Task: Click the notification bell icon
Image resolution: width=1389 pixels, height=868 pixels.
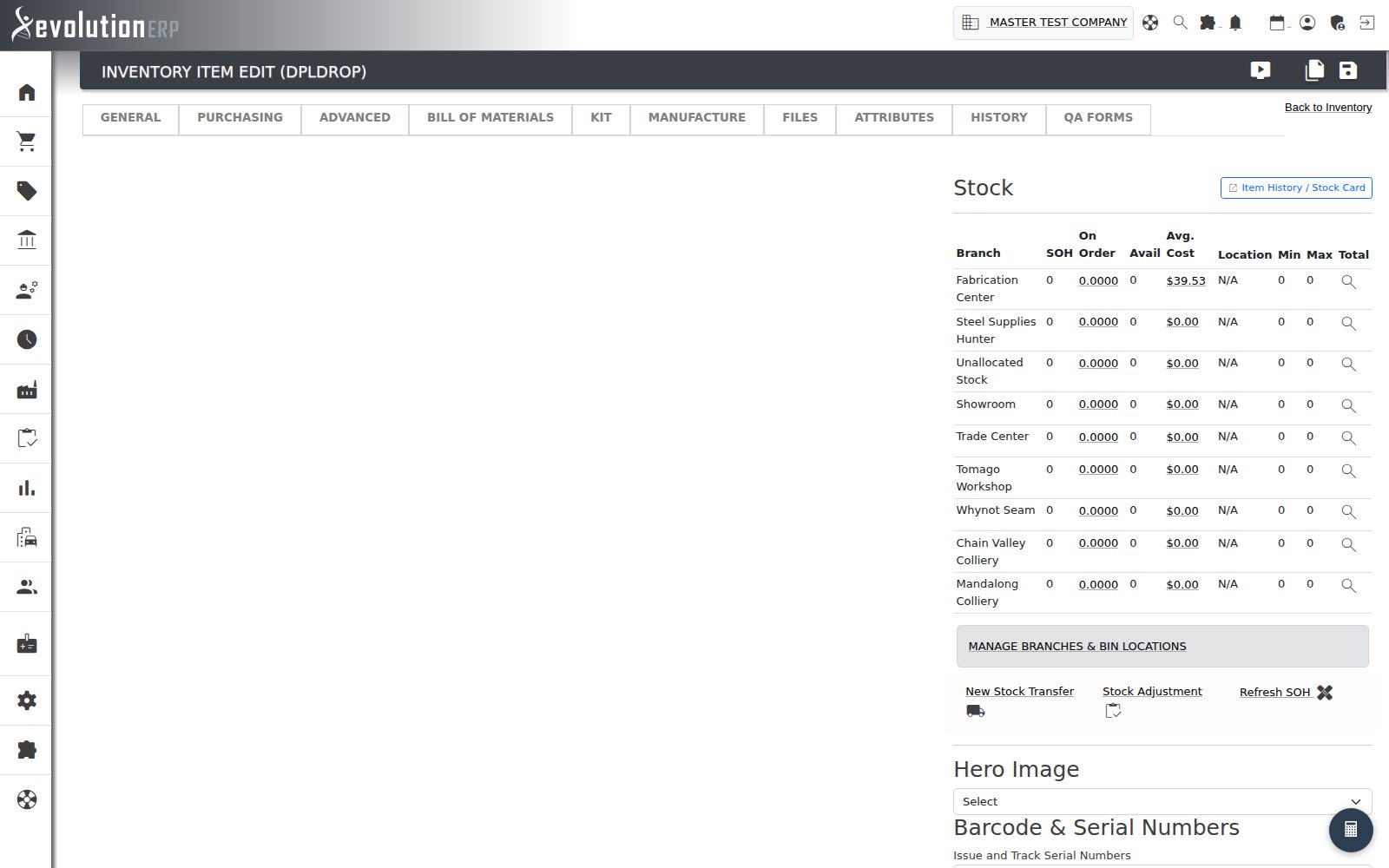Action: point(1235,23)
